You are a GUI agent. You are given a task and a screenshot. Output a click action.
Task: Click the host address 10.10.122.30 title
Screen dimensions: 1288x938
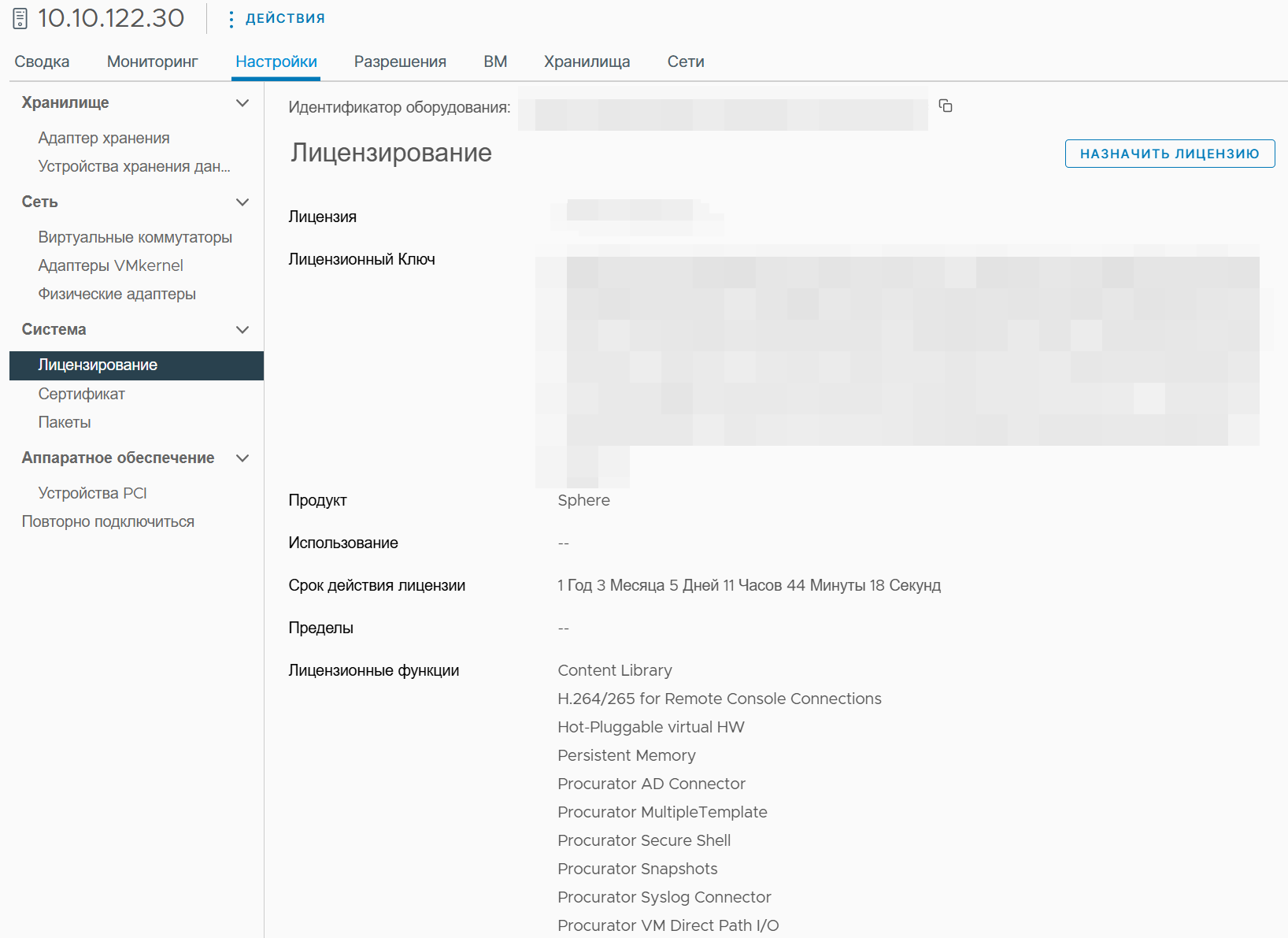point(111,18)
